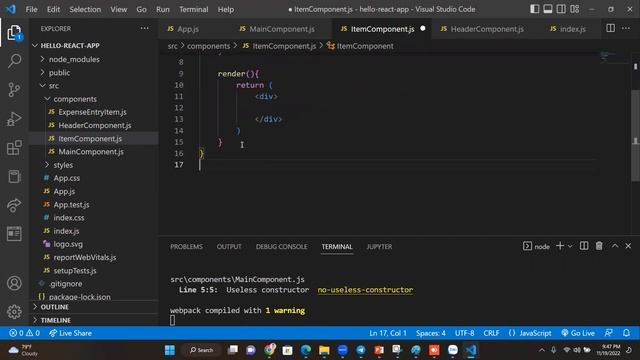The width and height of the screenshot is (640, 360).
Task: Open the Extensions view
Action: click(14, 148)
